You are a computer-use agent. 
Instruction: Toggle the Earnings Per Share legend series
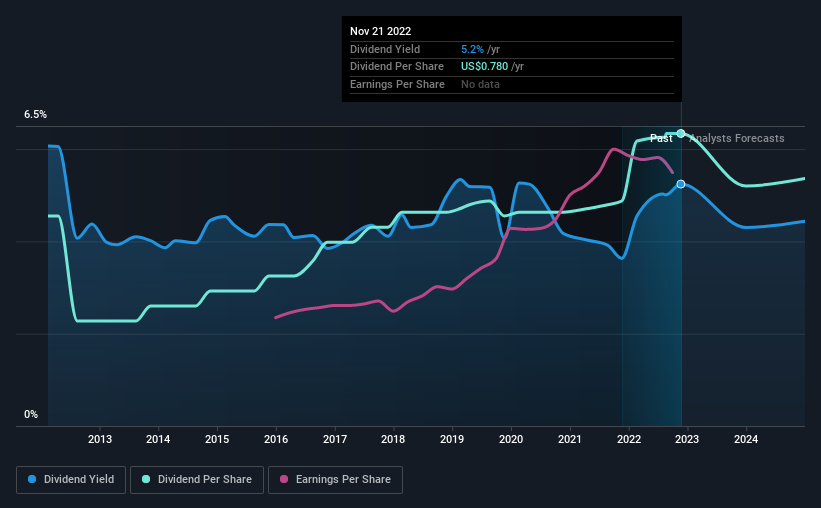pyautogui.click(x=335, y=480)
